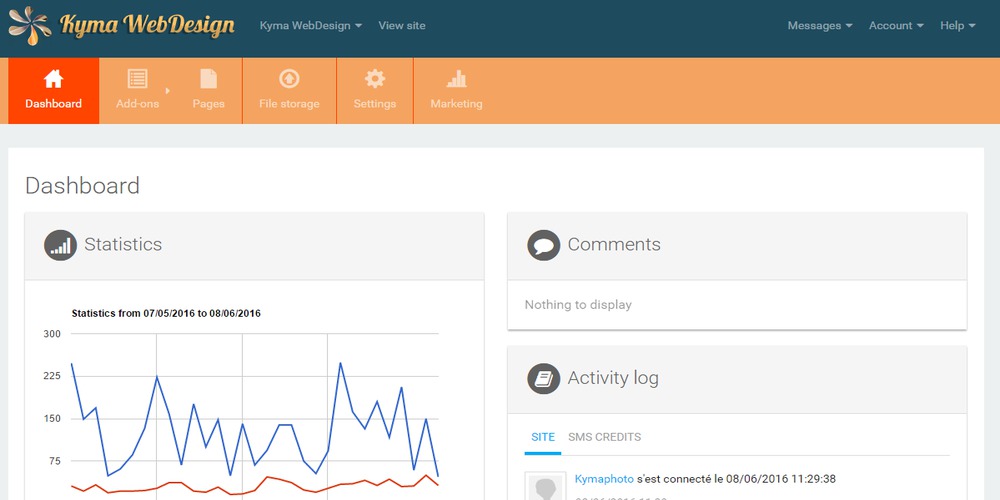
Task: Open the Help dropdown menu
Action: pos(957,26)
